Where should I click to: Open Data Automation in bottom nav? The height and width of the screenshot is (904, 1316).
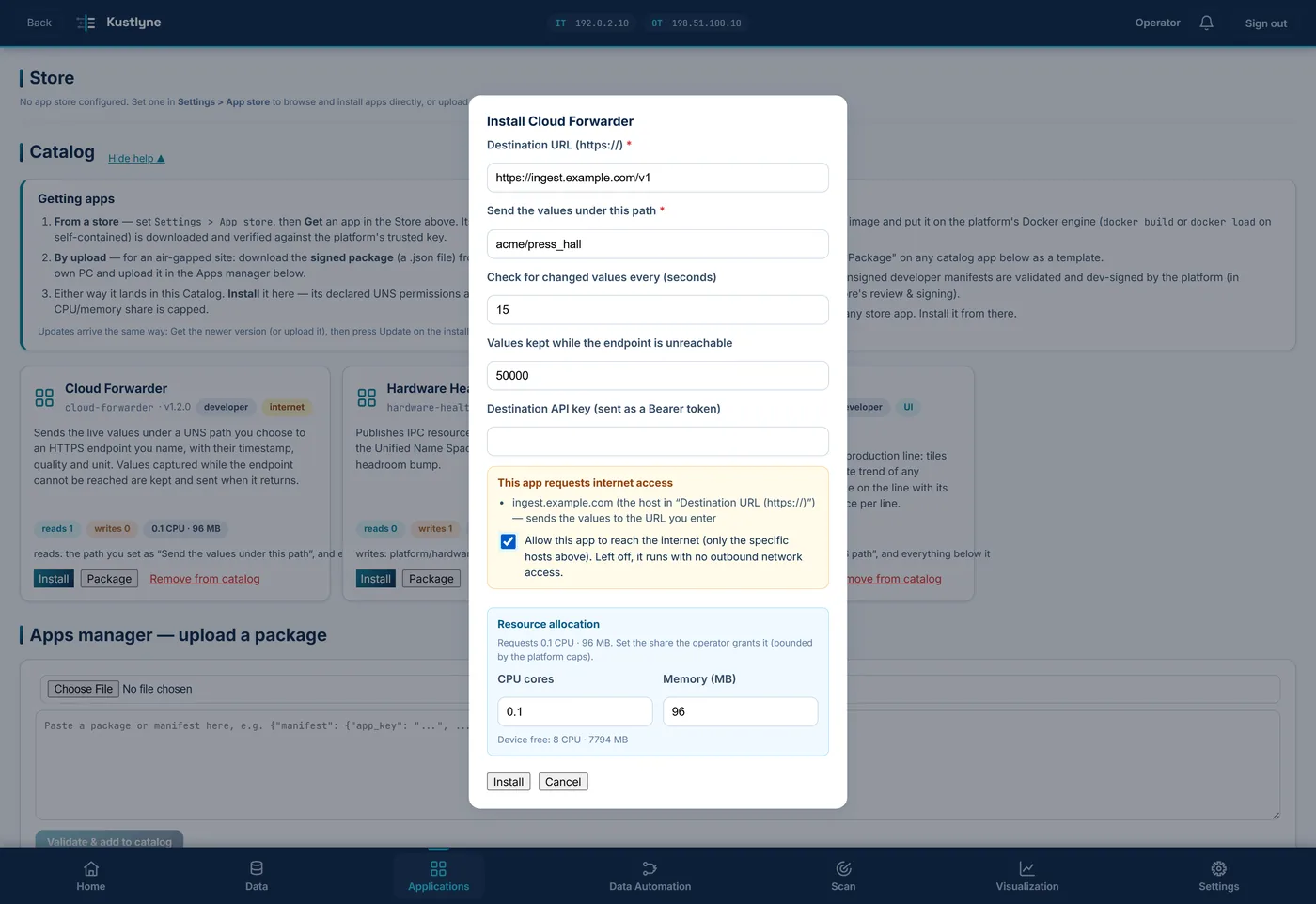pyautogui.click(x=650, y=876)
